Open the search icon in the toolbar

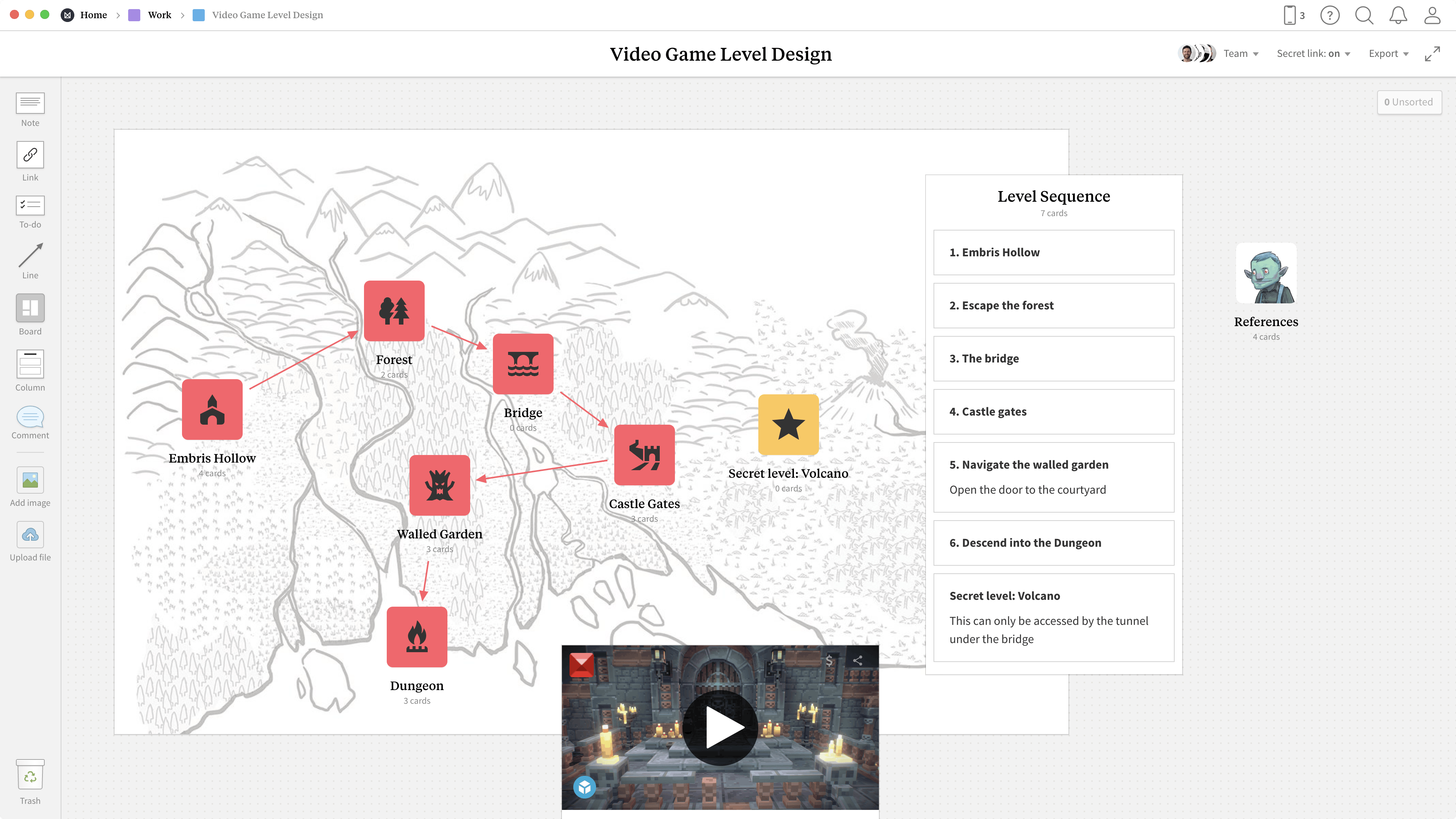1364,15
